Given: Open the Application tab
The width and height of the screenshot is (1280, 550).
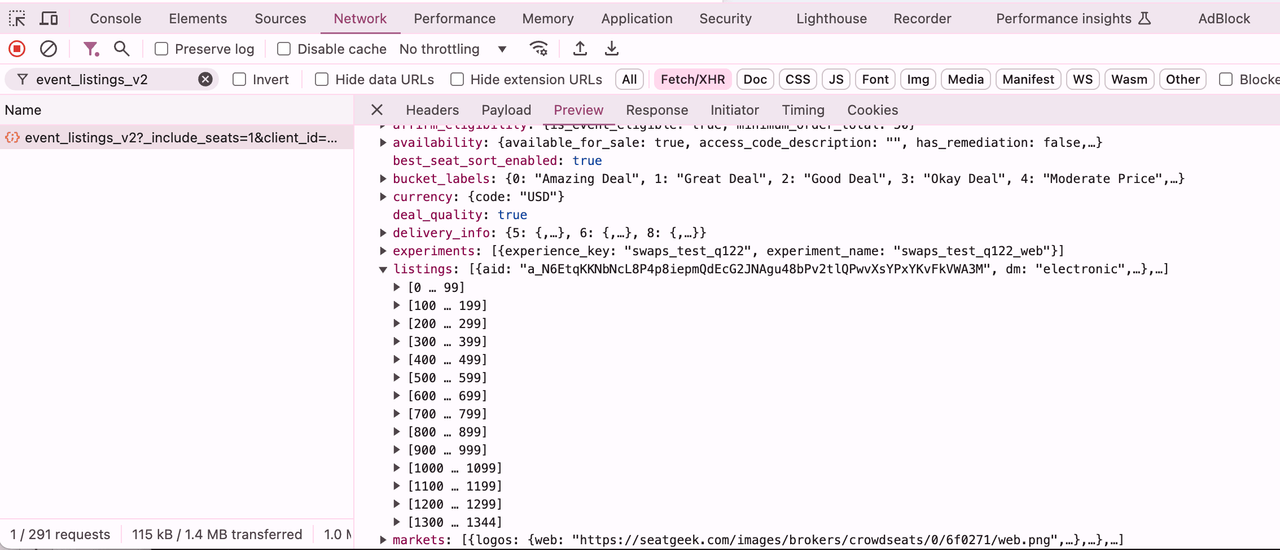Looking at the screenshot, I should pos(637,19).
